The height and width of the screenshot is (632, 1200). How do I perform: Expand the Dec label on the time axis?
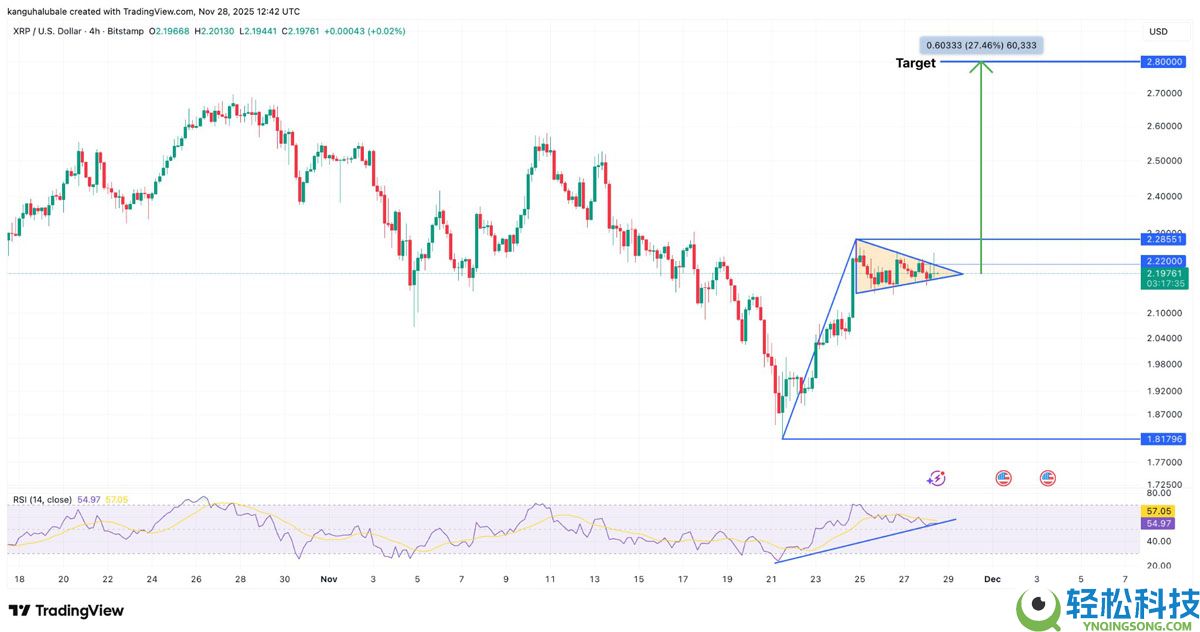992,578
